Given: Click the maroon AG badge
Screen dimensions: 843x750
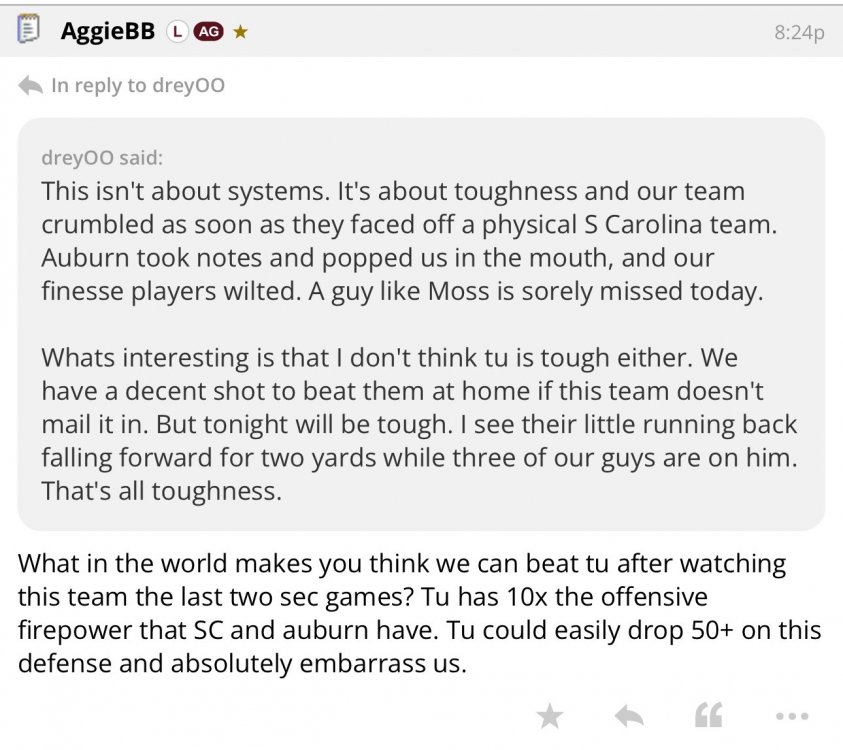Looking at the screenshot, I should pyautogui.click(x=208, y=32).
